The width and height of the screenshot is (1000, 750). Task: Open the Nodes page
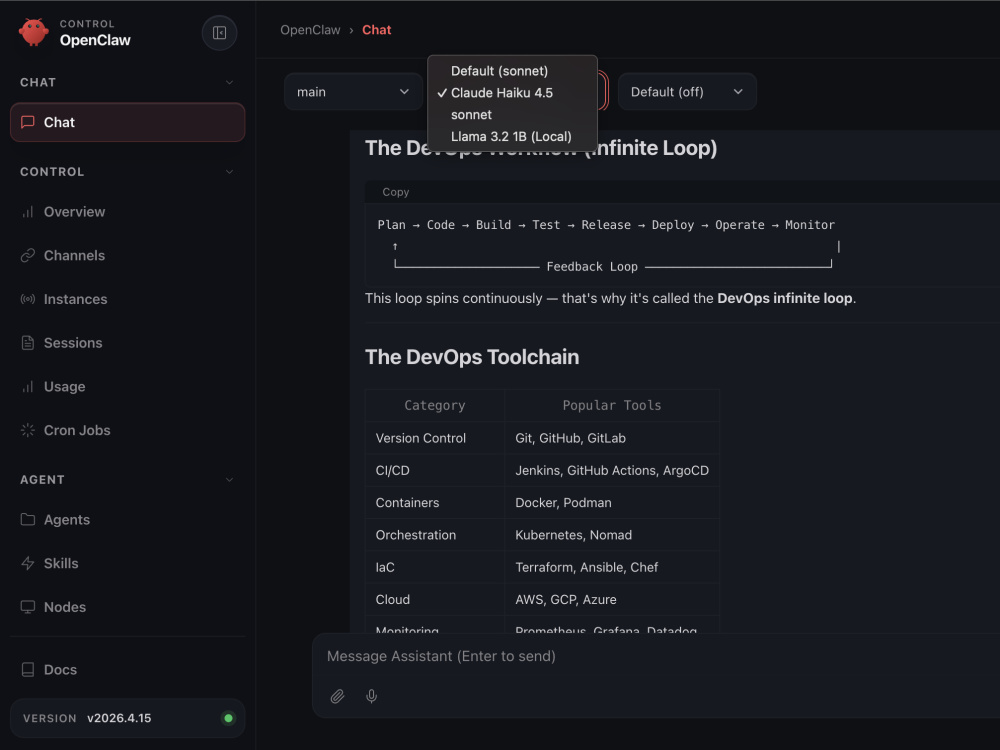(128, 607)
